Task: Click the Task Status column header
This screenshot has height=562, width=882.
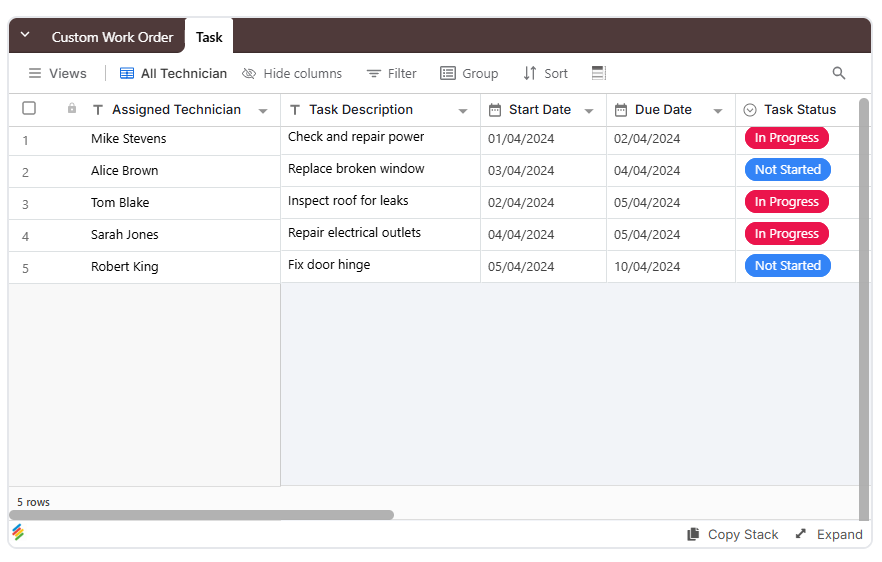Action: click(x=799, y=110)
